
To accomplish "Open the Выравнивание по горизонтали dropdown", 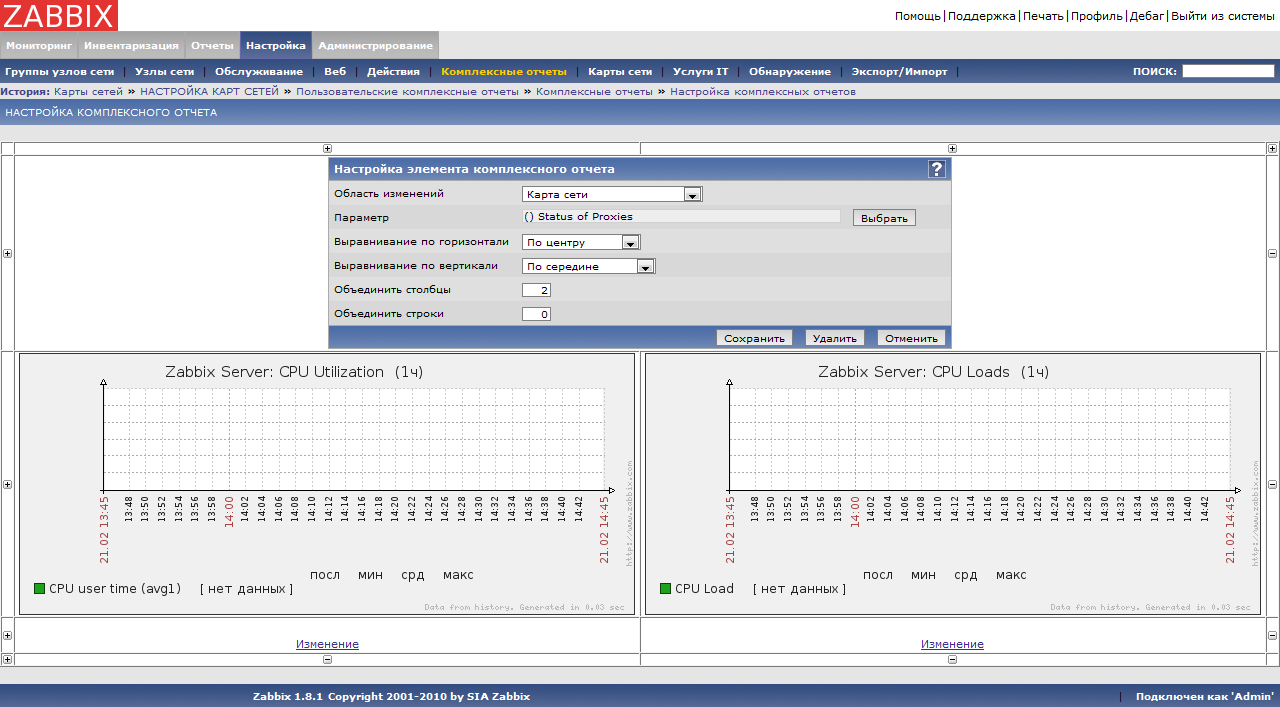I will pos(581,242).
